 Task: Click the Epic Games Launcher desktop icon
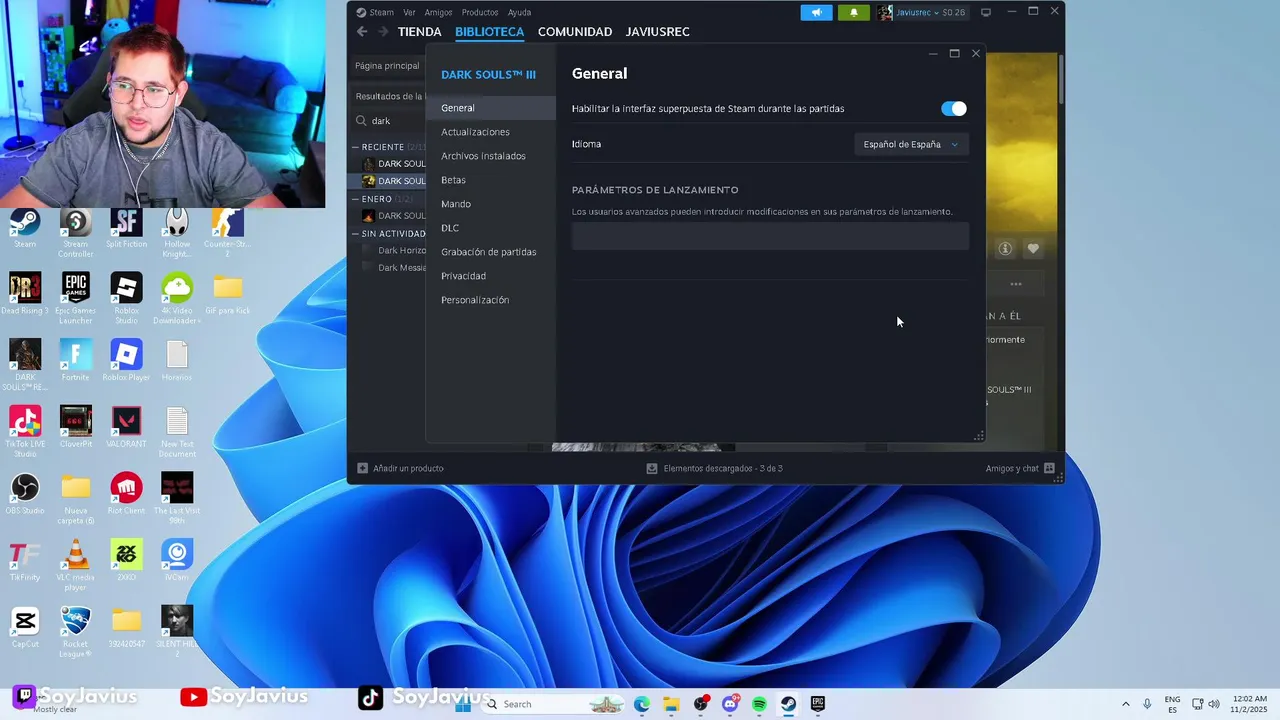point(76,298)
